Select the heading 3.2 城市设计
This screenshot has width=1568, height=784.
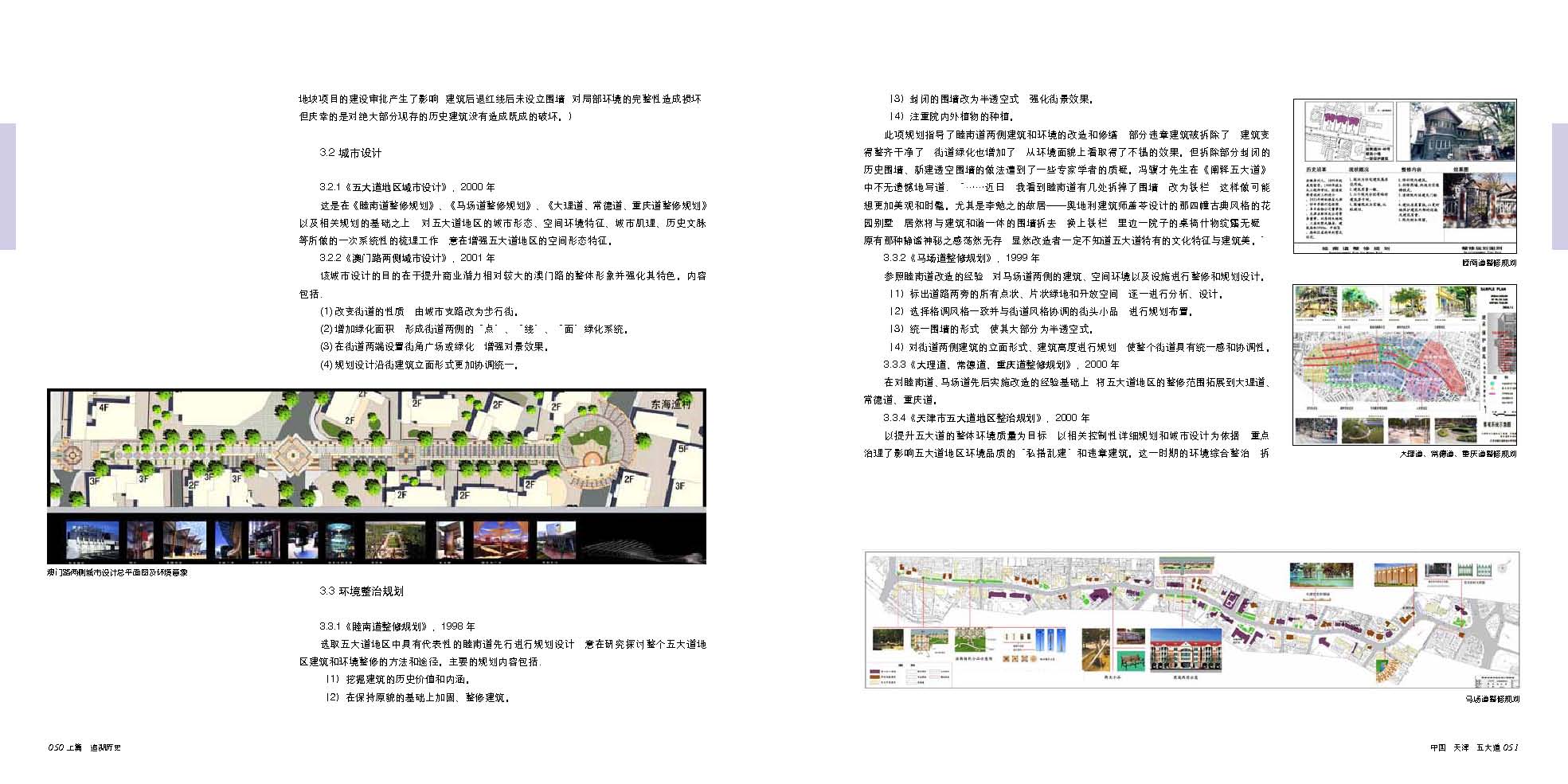pos(350,153)
